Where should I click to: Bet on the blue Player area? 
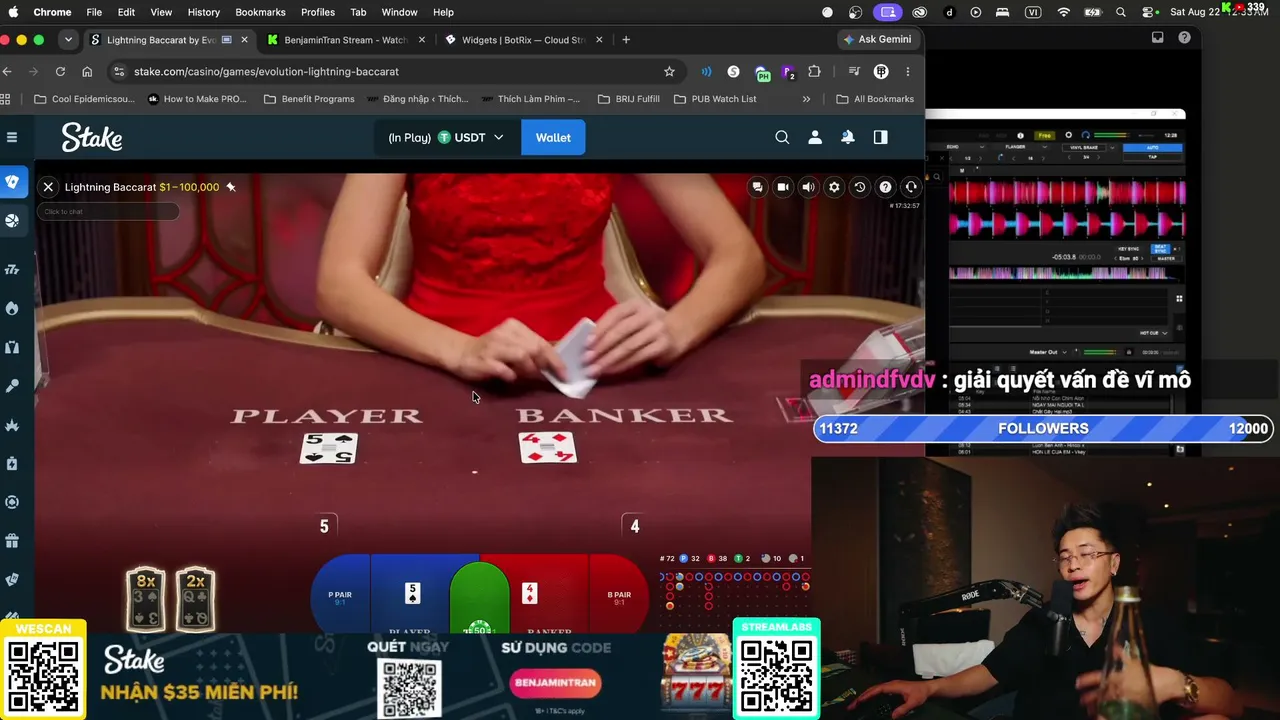(x=411, y=594)
